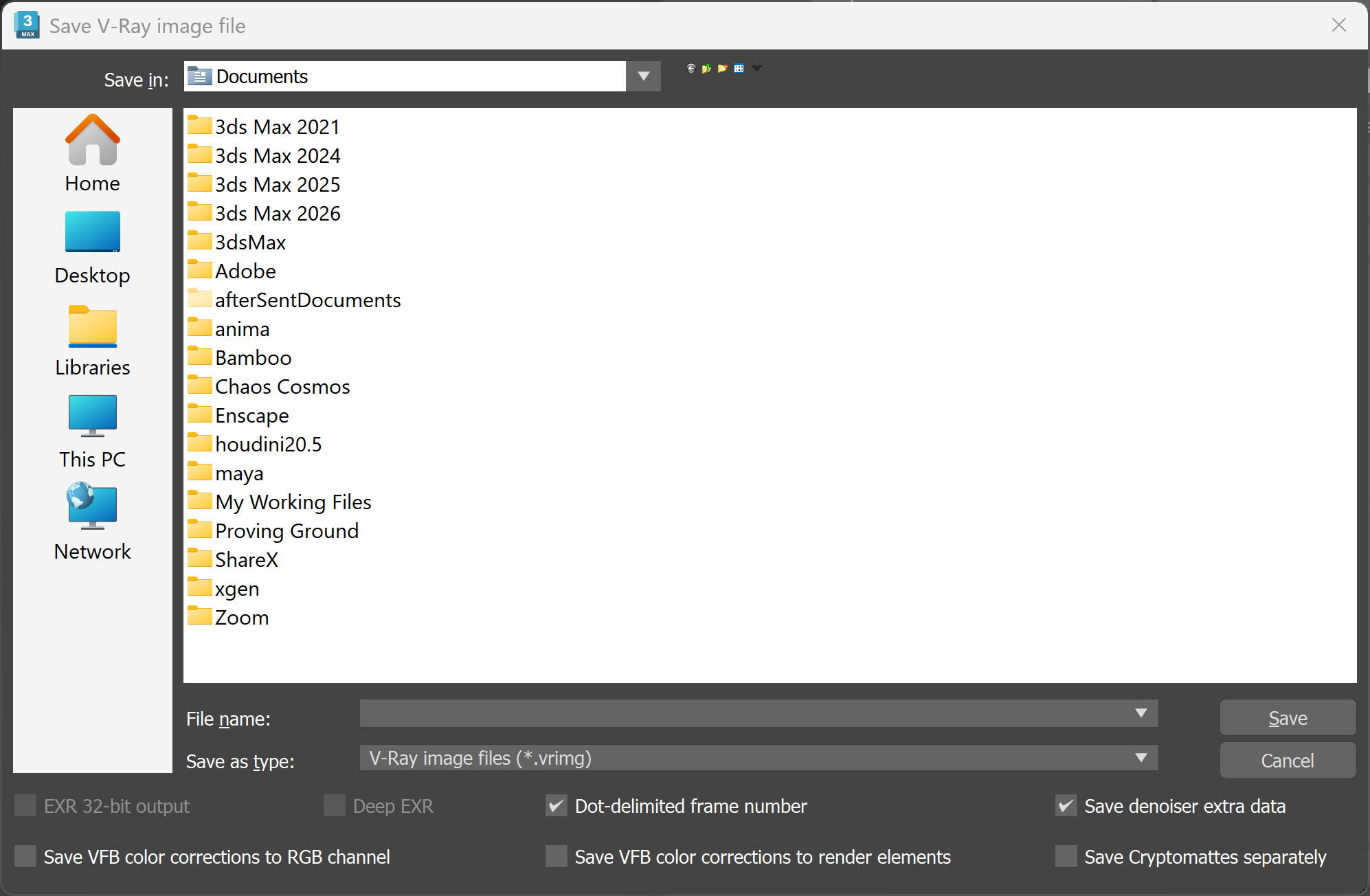This screenshot has width=1370, height=896.
Task: Select the Bamboo folder icon
Action: pos(200,357)
